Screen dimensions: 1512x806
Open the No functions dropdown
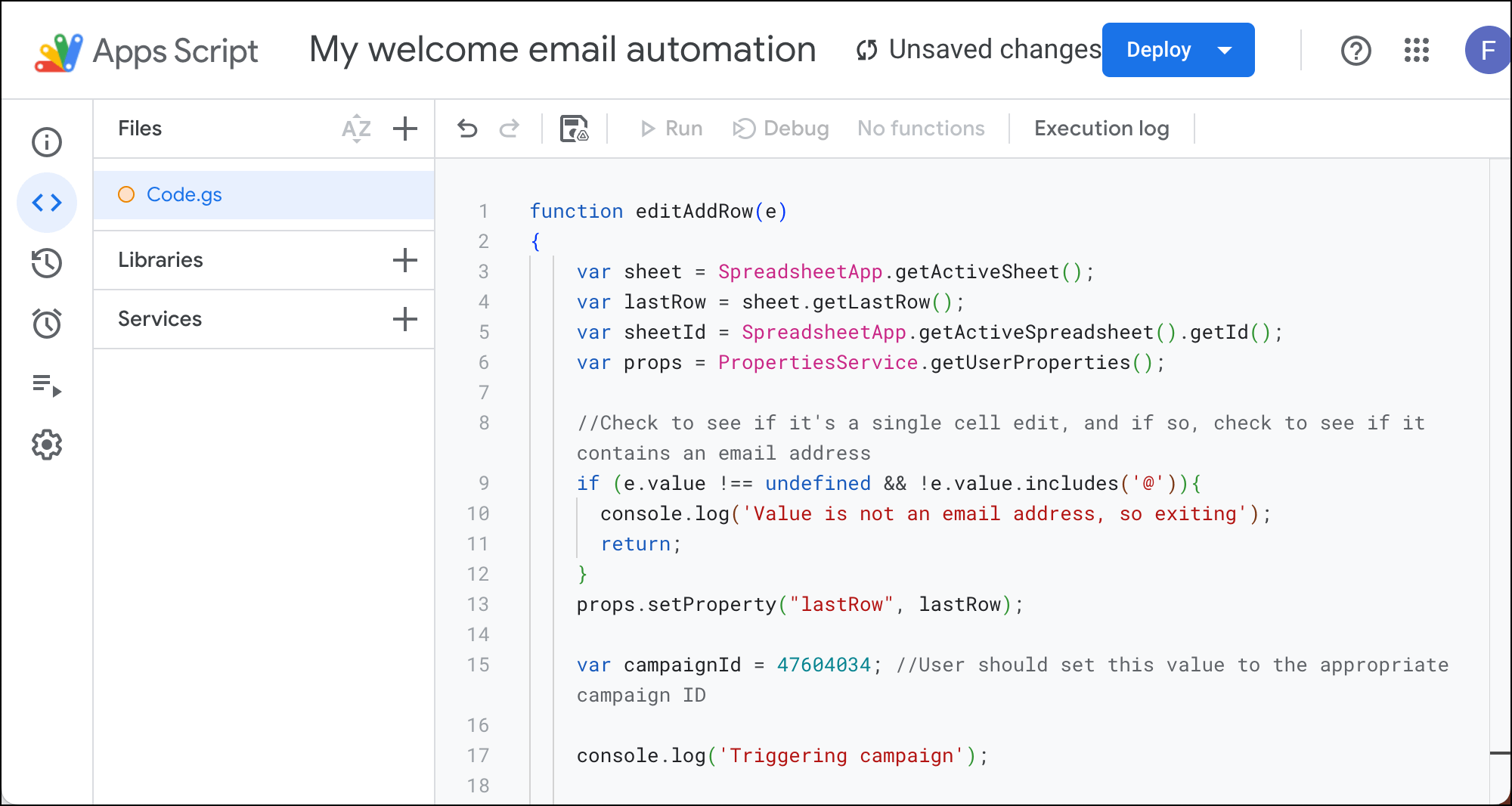tap(920, 129)
